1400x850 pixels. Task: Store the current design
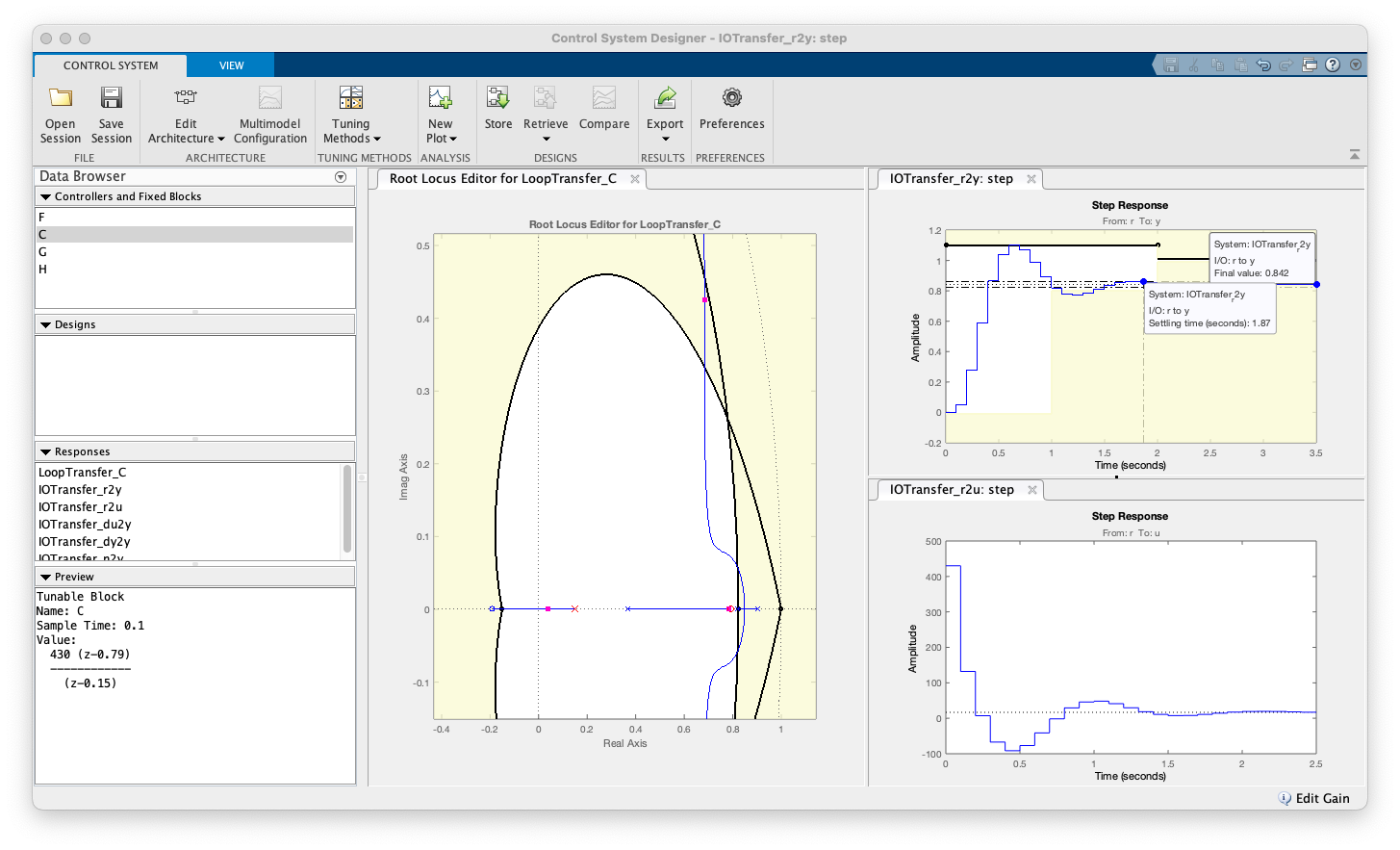[x=498, y=108]
